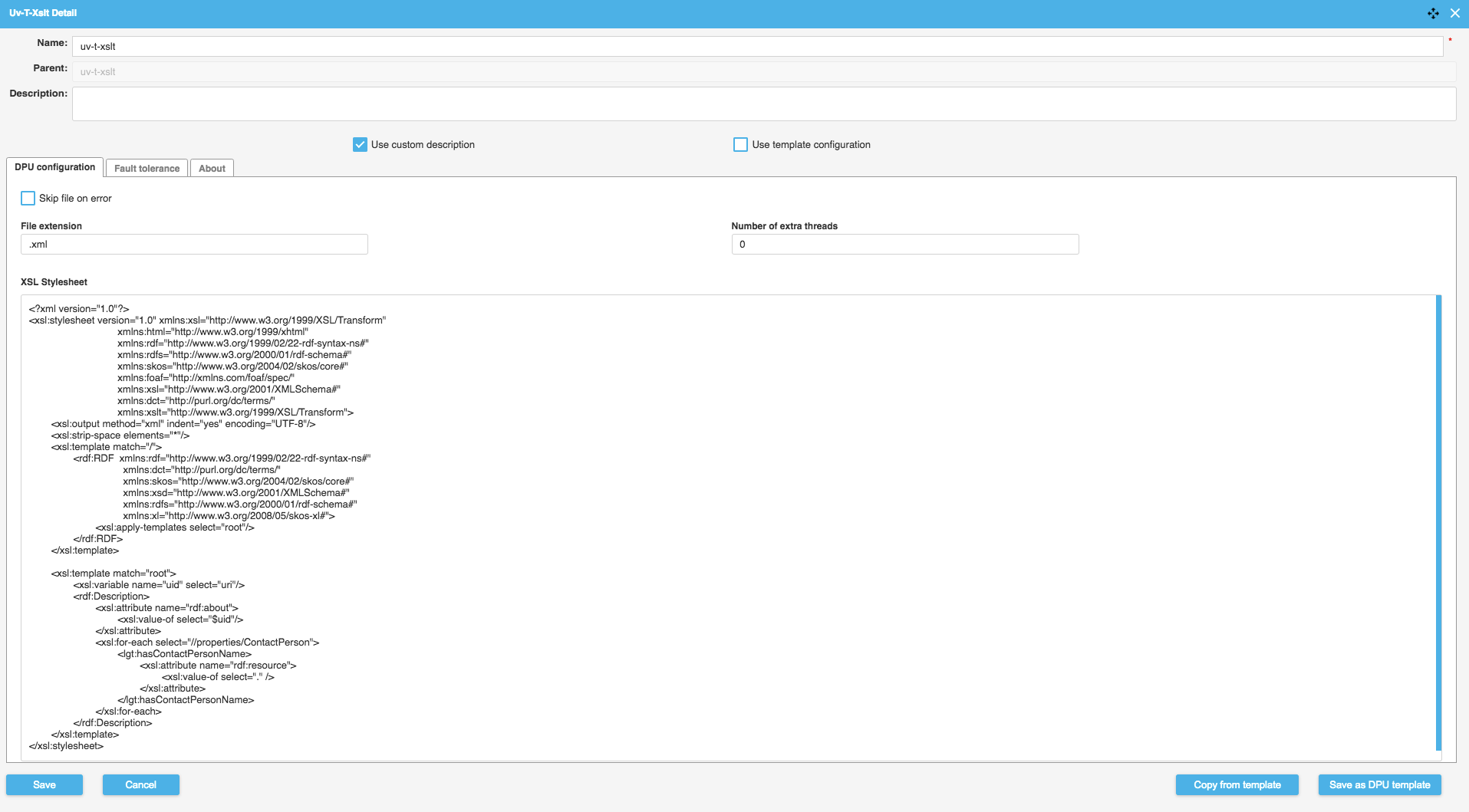The height and width of the screenshot is (812, 1469).
Task: Click the Cancel button
Action: tap(141, 785)
